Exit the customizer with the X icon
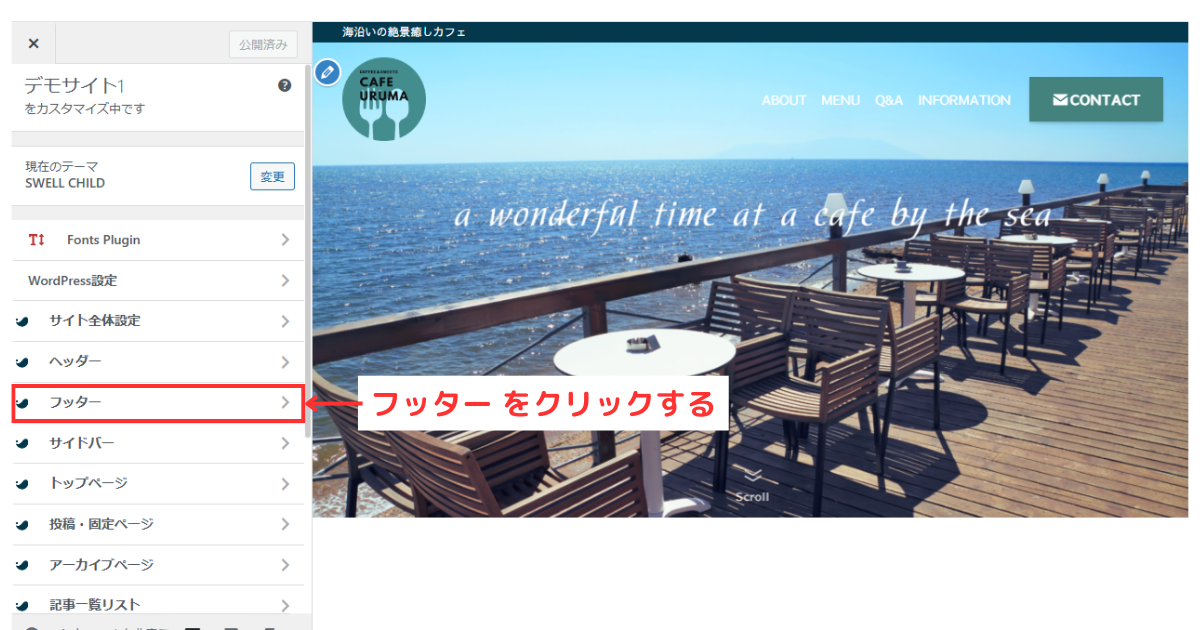 click(33, 43)
